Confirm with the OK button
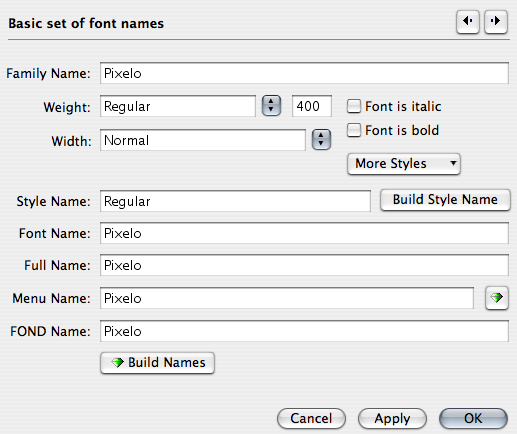Screen dimensions: 517x434 [x=473, y=418]
